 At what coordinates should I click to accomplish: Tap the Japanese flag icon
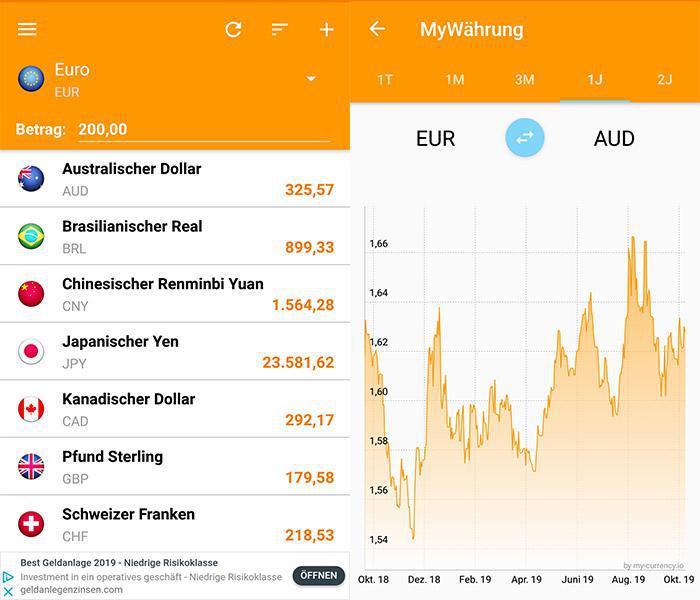pyautogui.click(x=31, y=351)
